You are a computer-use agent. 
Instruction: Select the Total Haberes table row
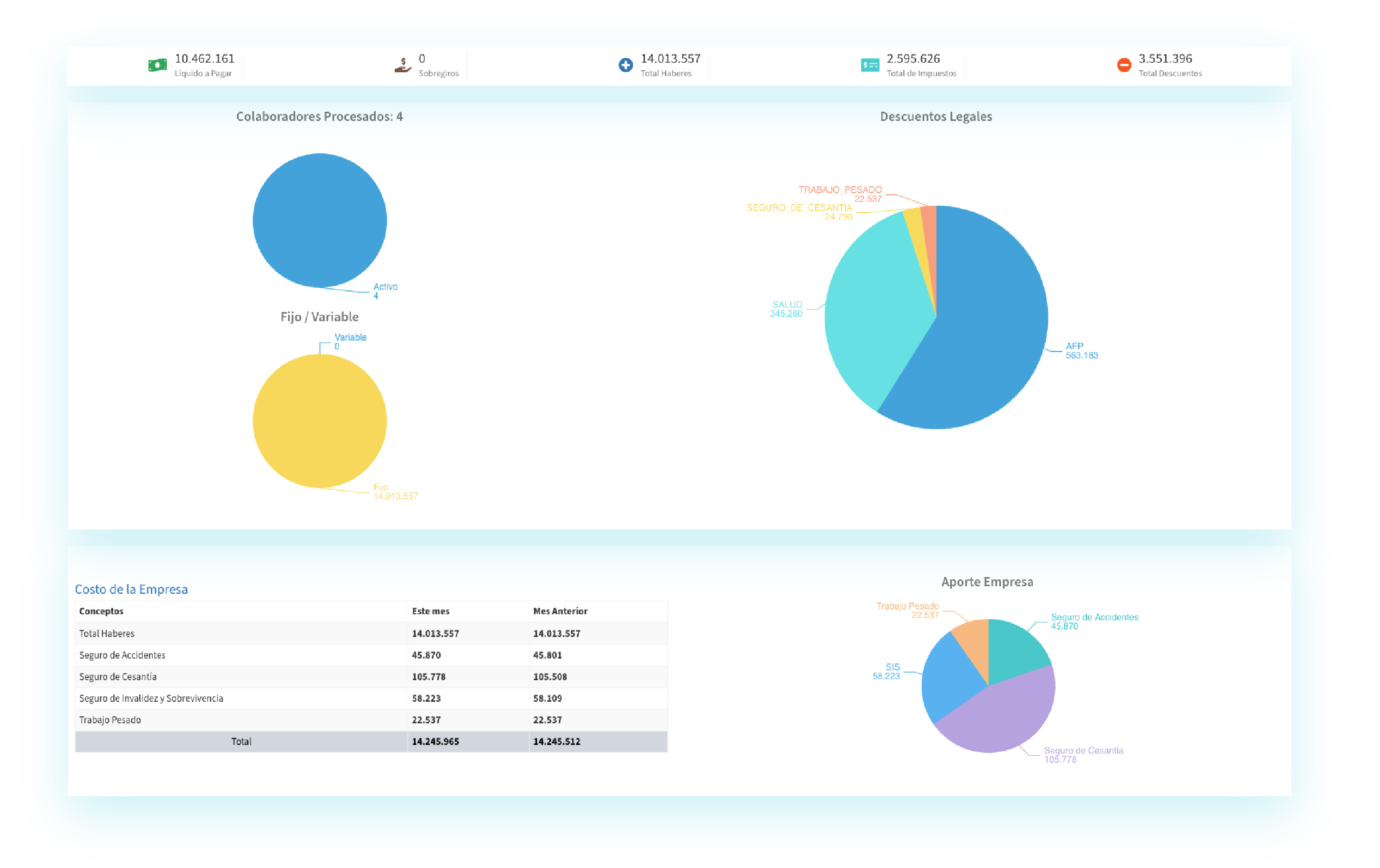[x=107, y=633]
